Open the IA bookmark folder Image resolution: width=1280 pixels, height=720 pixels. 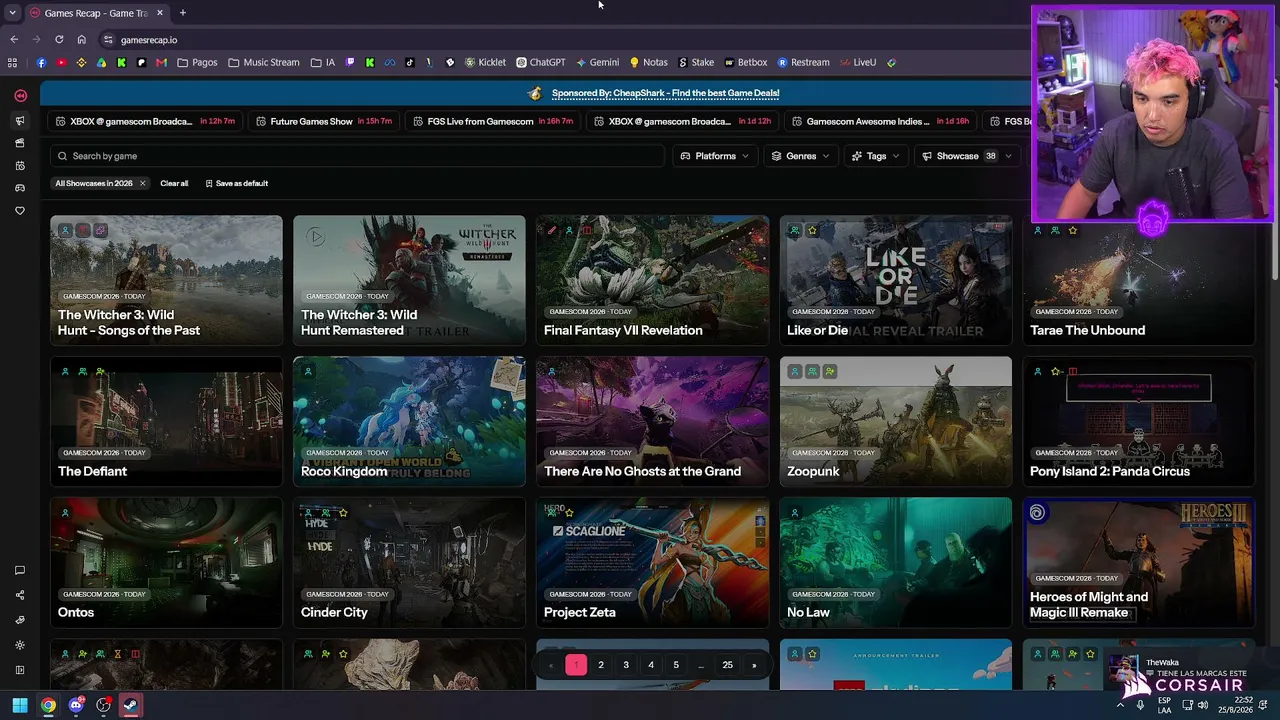323,62
